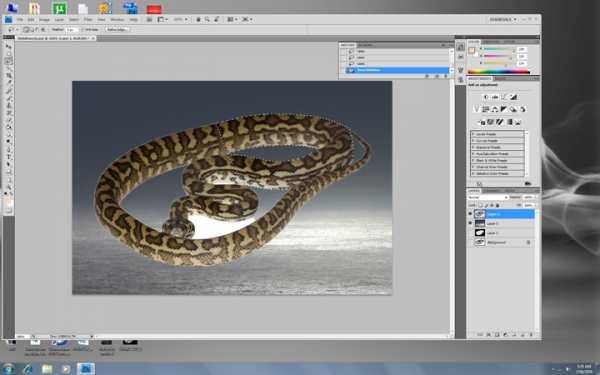
Task: Open the Filter menu
Action: [x=88, y=20]
